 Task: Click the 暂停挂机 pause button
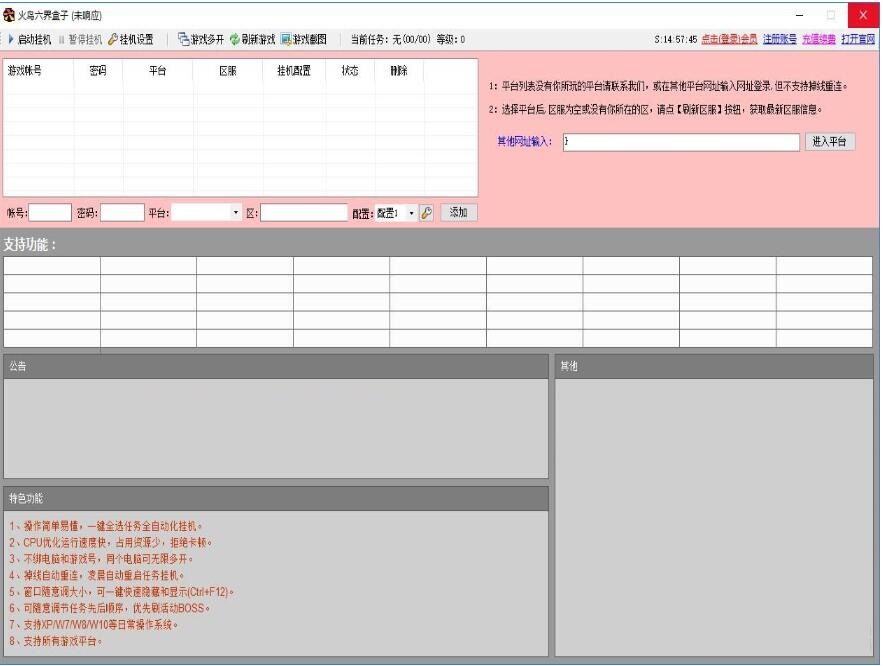point(81,39)
